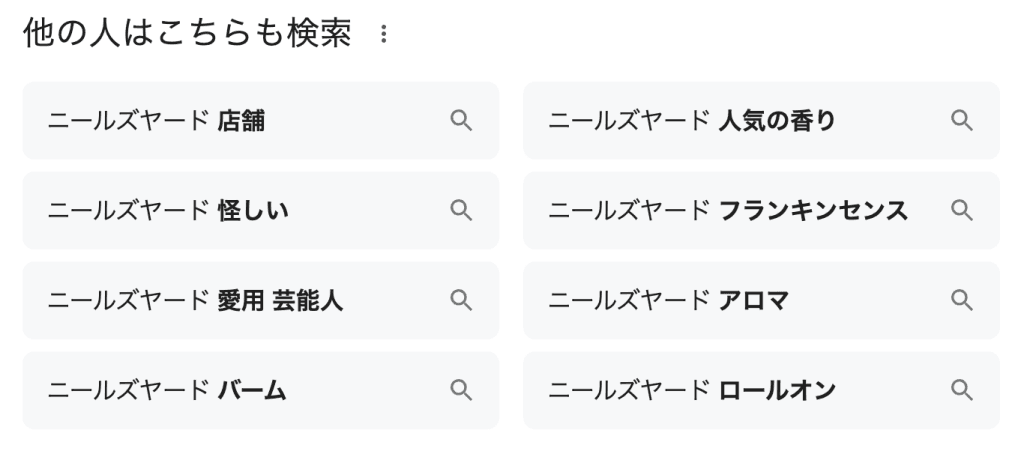Click magnifier icon next to 愛用 芸能人
Screen dimensions: 1024x454
[461, 300]
